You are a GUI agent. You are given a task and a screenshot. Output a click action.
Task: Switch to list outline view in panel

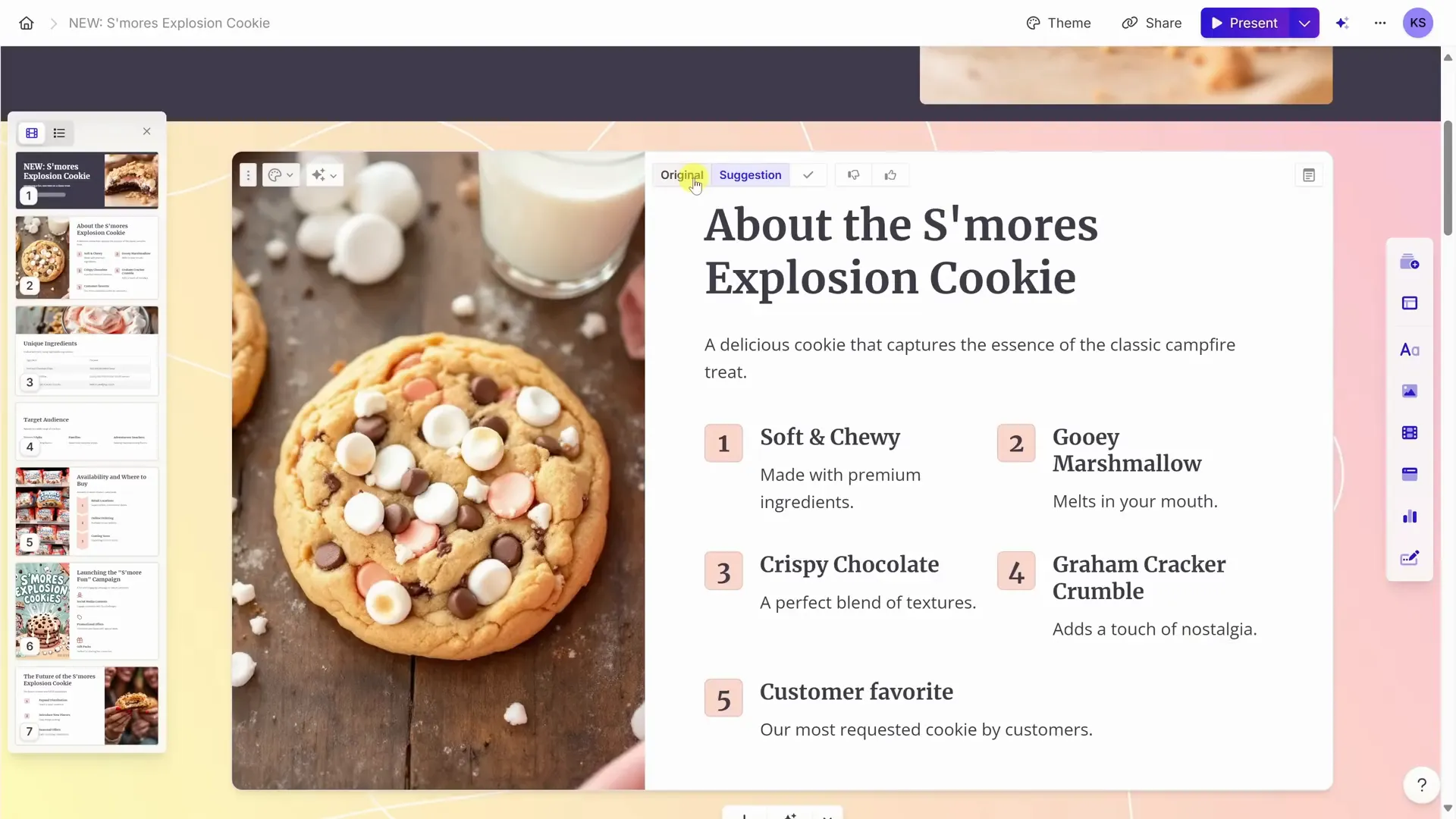click(59, 133)
